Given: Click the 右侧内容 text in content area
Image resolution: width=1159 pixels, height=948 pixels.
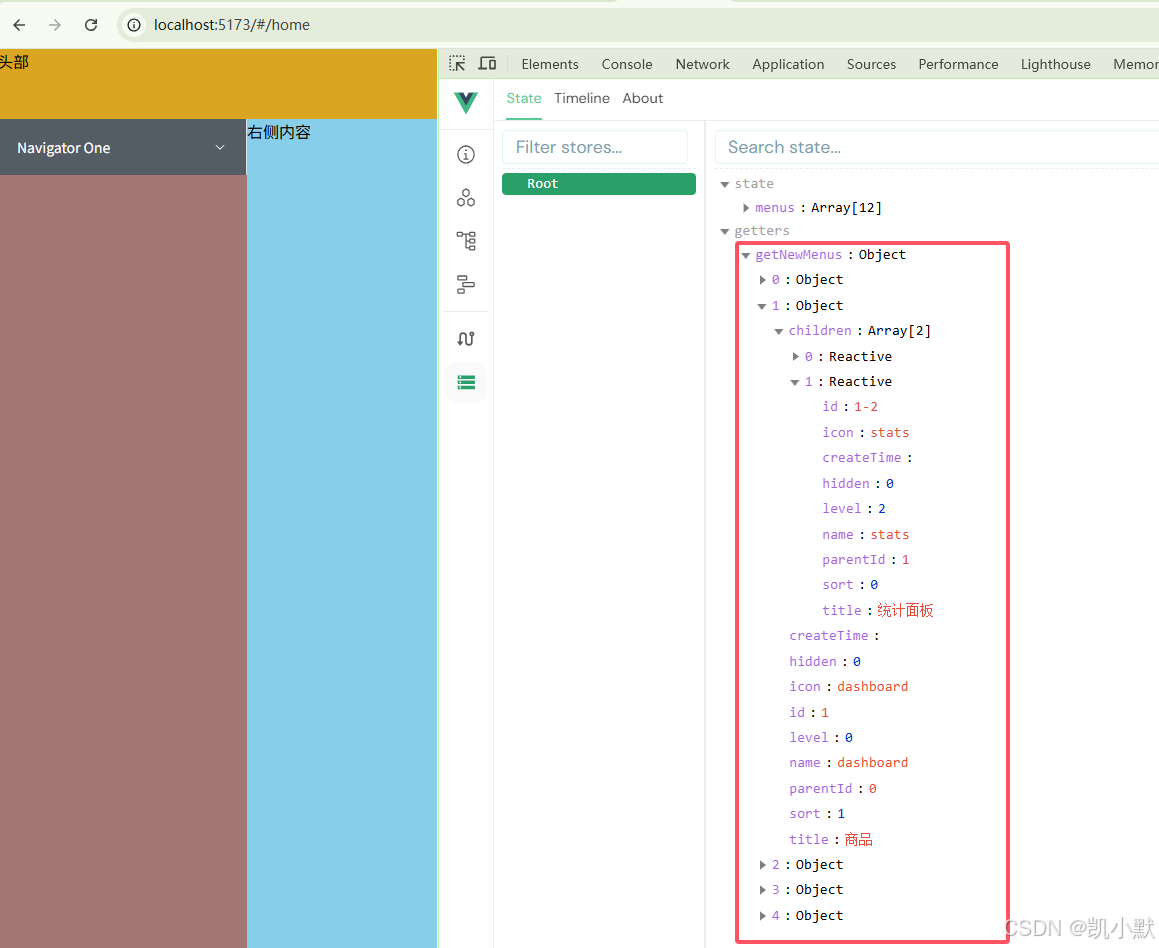Looking at the screenshot, I should coord(279,132).
